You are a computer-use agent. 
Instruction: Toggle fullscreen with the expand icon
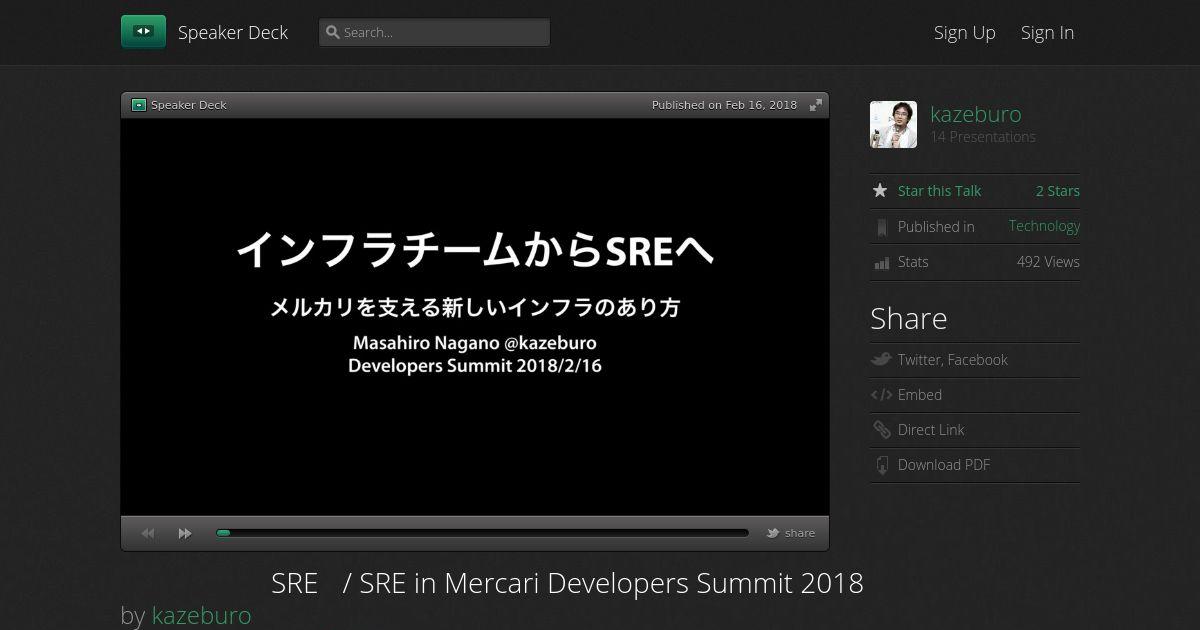click(x=816, y=105)
